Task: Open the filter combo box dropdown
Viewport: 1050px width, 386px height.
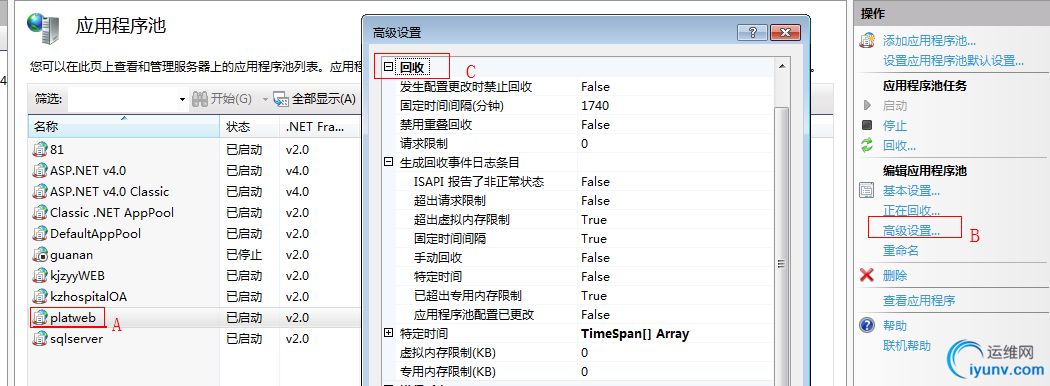Action: pos(182,99)
